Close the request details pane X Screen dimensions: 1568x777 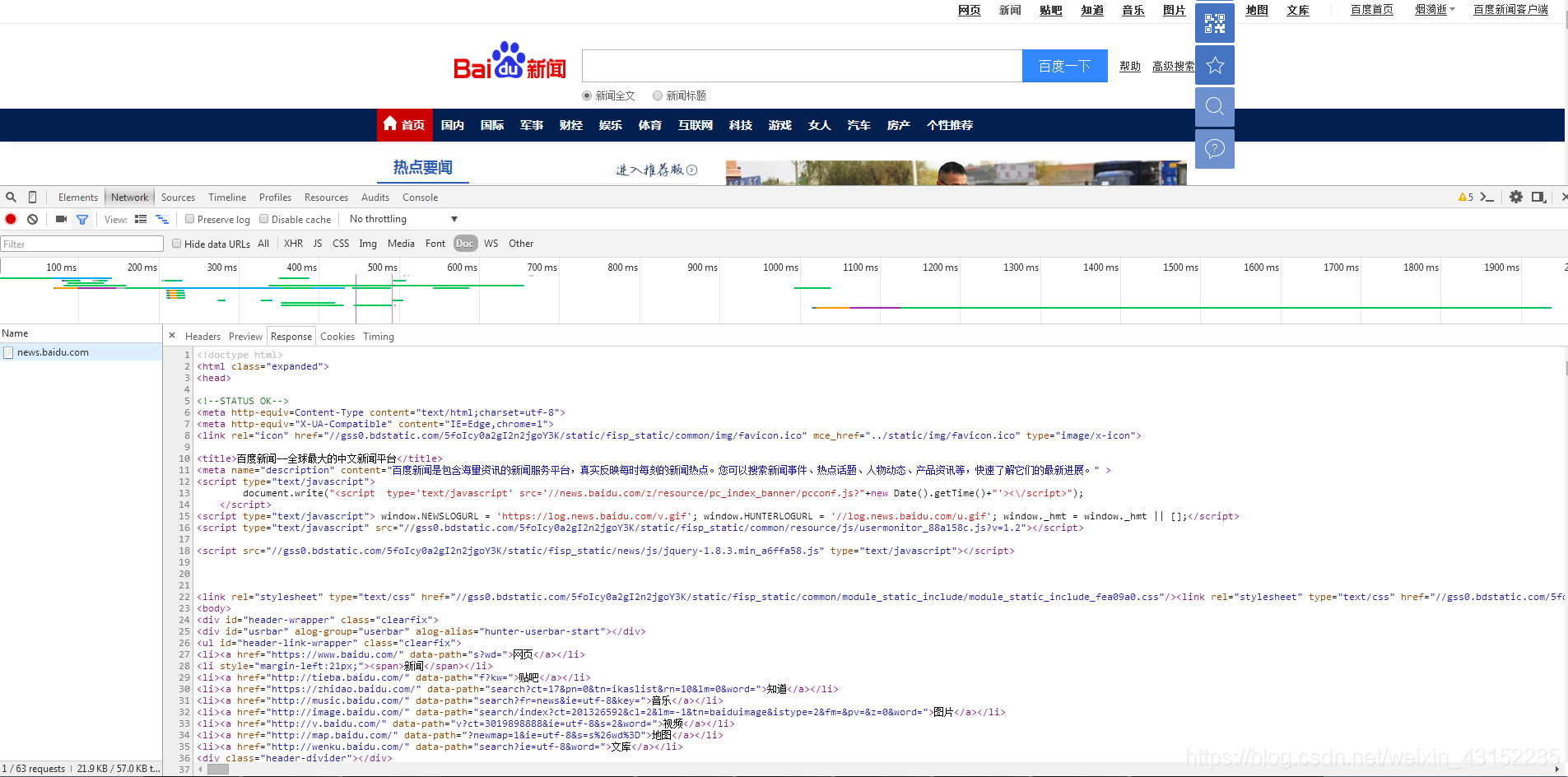coord(172,336)
